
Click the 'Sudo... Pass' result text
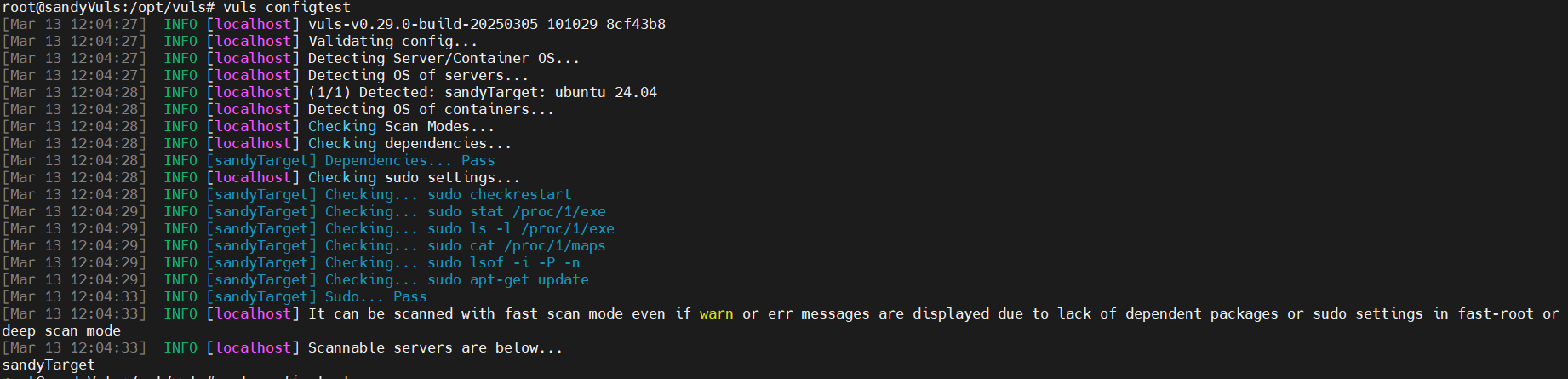click(x=375, y=297)
